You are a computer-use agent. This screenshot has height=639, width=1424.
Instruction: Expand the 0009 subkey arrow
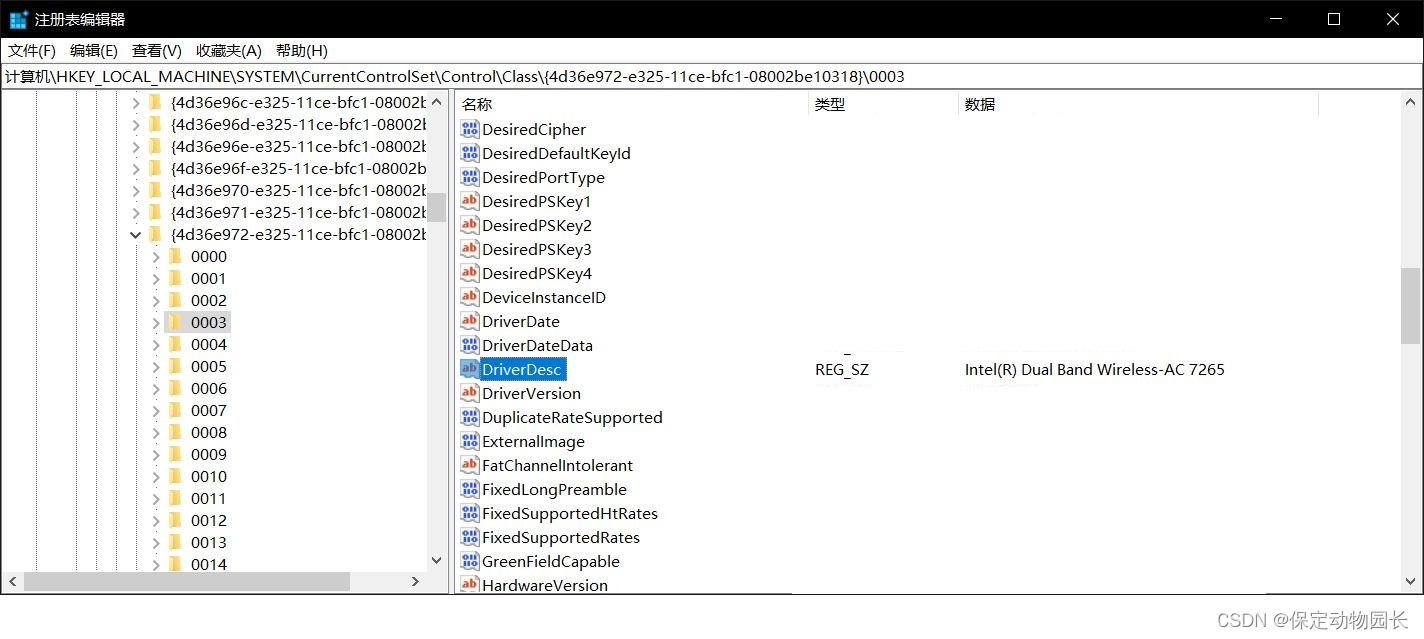point(155,454)
